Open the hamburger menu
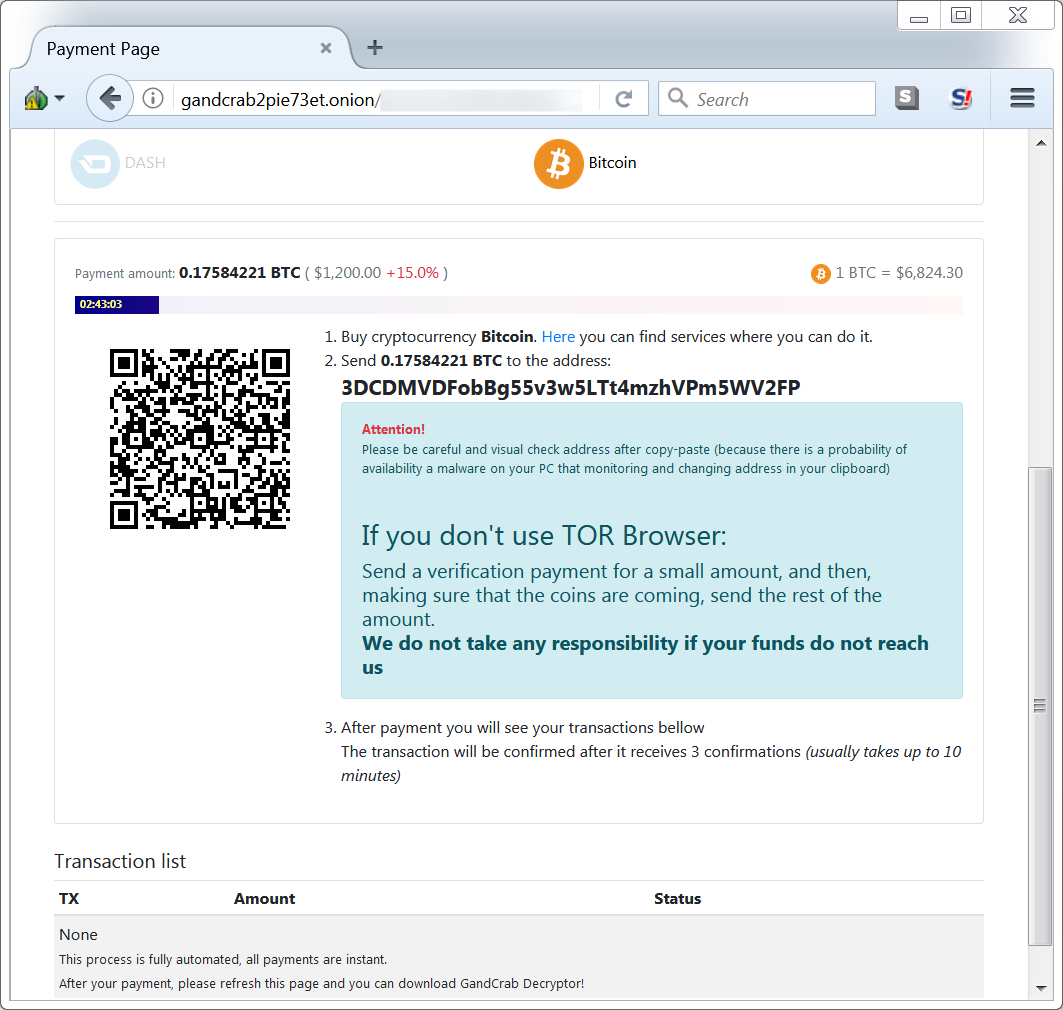The width and height of the screenshot is (1063, 1010). pos(1022,98)
